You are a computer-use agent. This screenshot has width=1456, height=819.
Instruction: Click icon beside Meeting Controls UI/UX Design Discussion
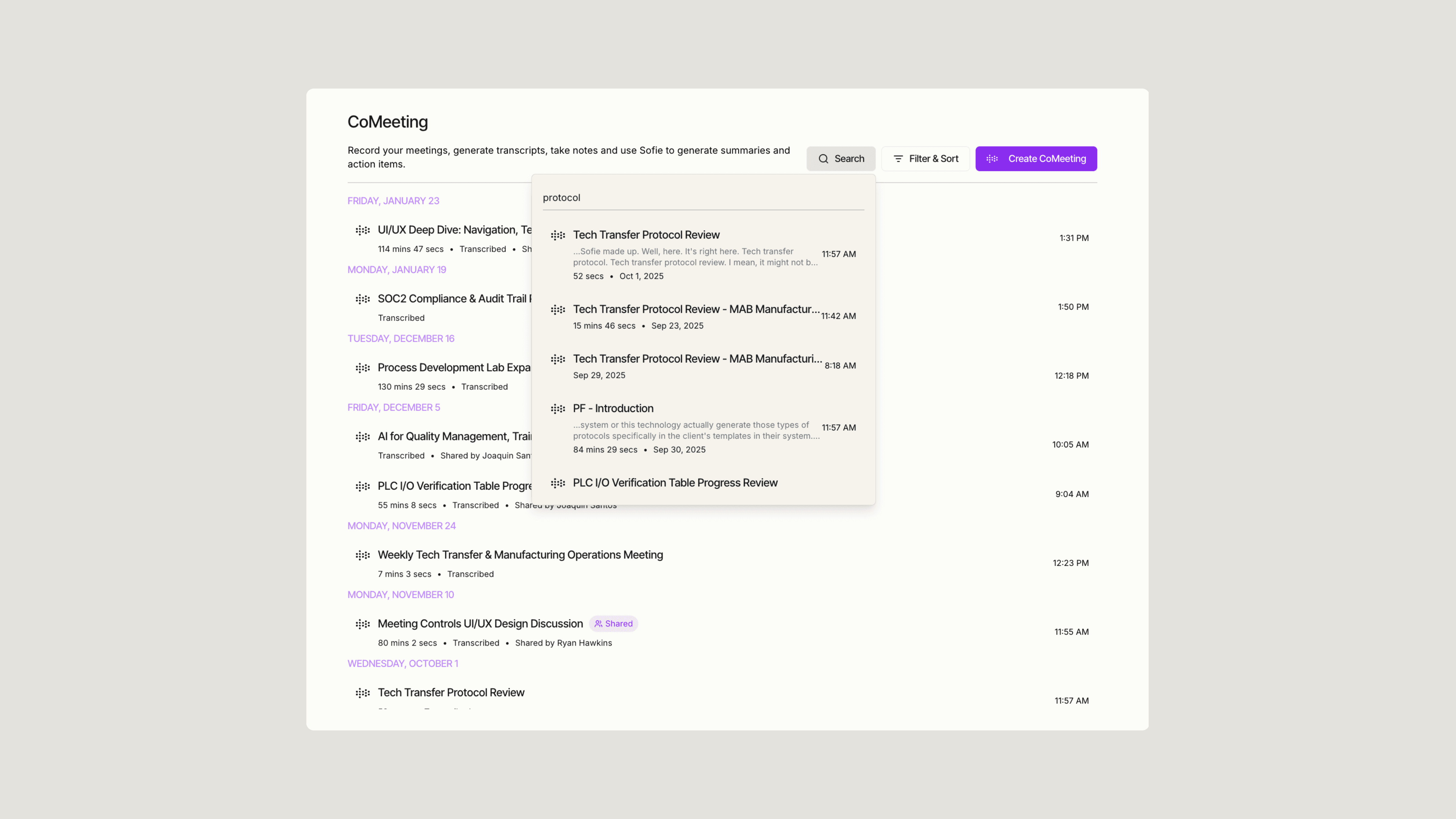pyautogui.click(x=362, y=624)
